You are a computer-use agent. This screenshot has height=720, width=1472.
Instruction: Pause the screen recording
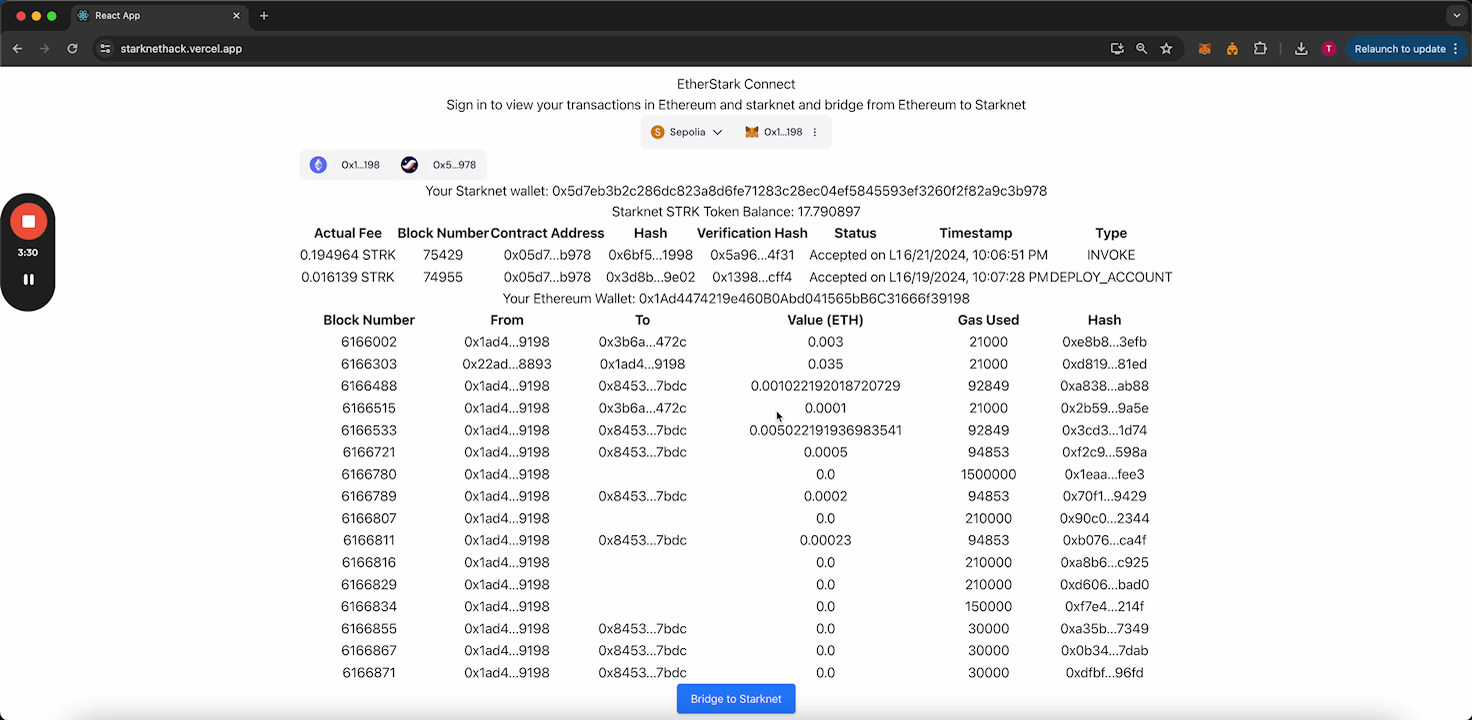pos(28,280)
